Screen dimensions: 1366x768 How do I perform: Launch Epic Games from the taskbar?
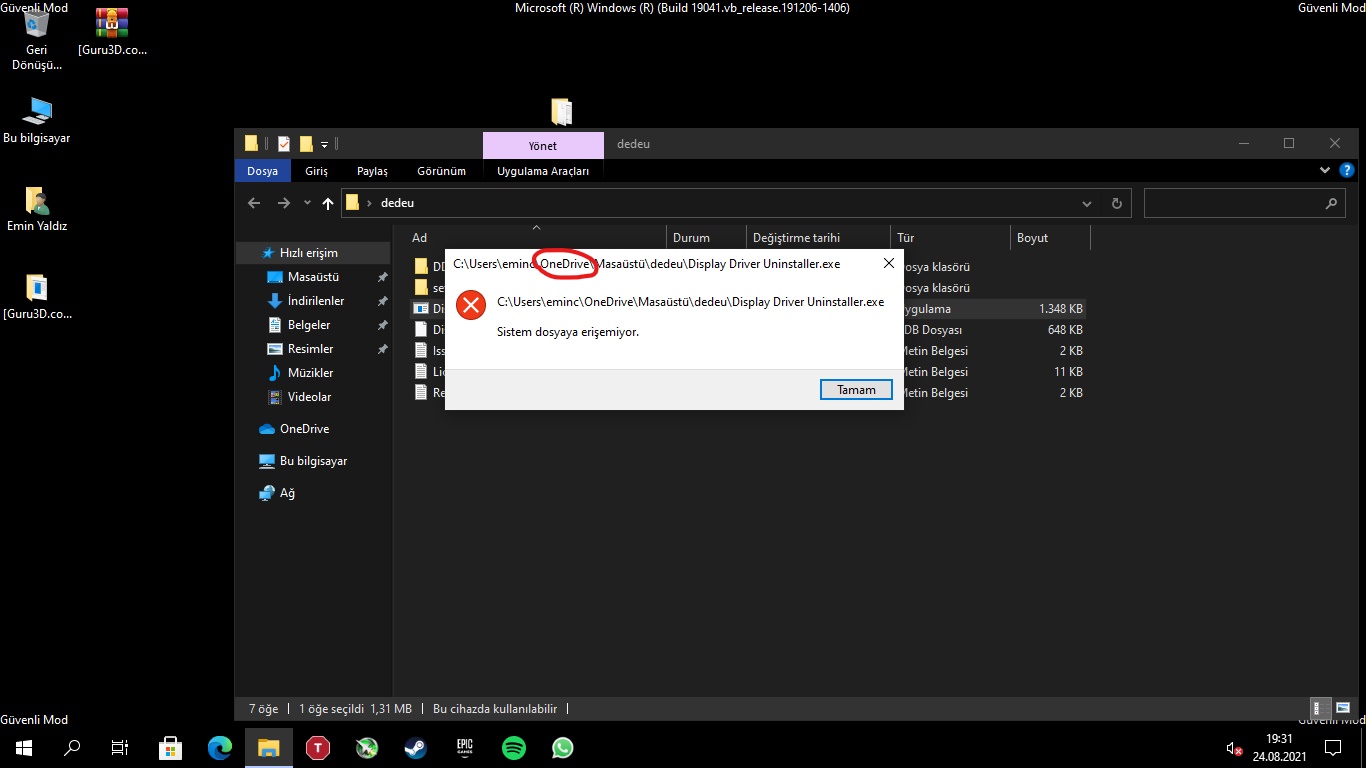point(464,747)
